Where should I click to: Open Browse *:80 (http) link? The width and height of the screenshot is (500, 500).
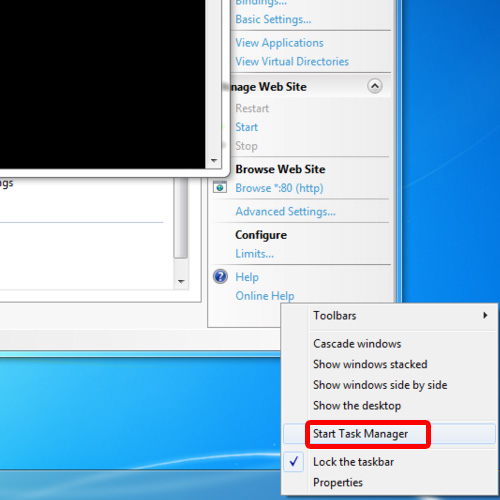coord(279,188)
